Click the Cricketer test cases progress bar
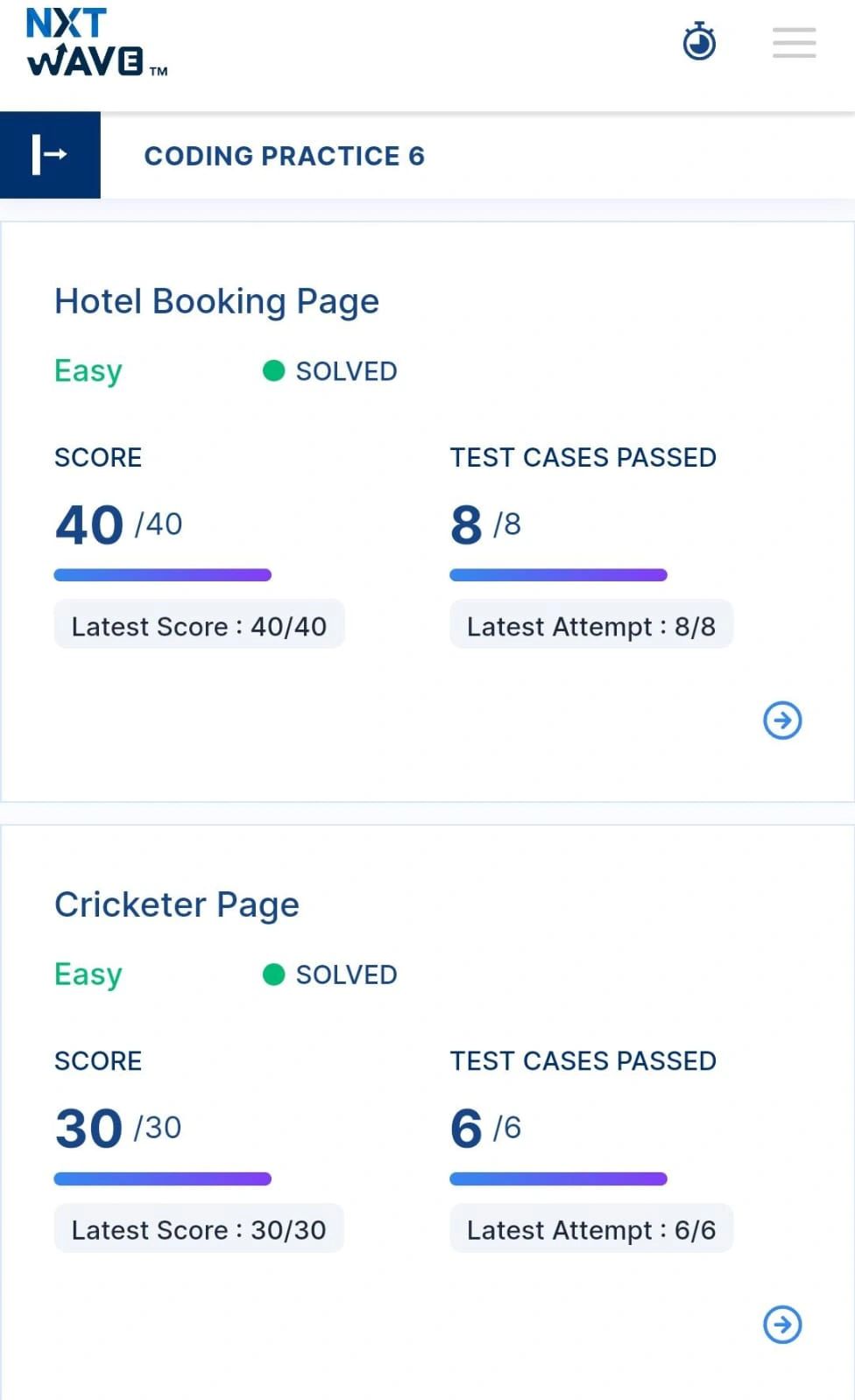 click(559, 1178)
